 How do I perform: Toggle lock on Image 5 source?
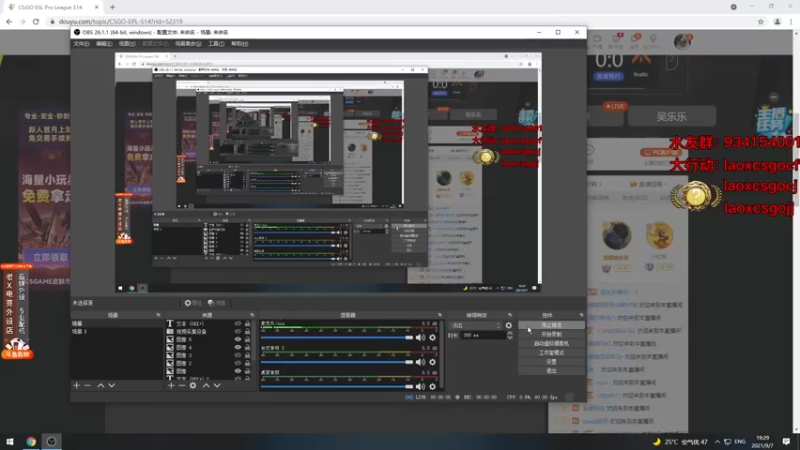(x=247, y=339)
